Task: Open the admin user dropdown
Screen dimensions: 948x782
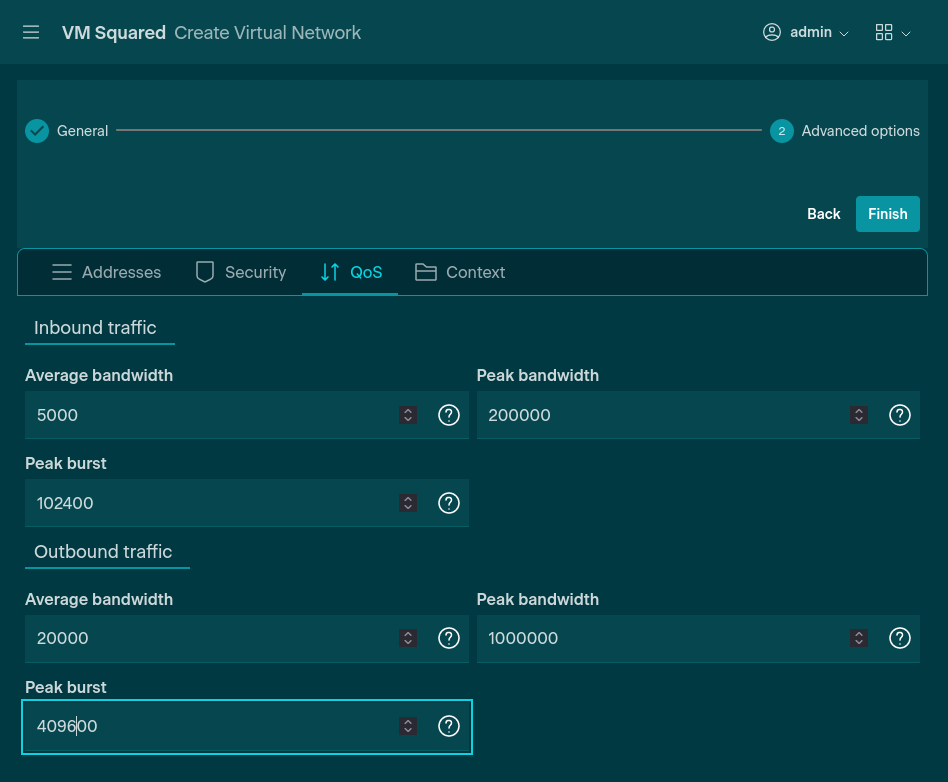Action: point(806,33)
